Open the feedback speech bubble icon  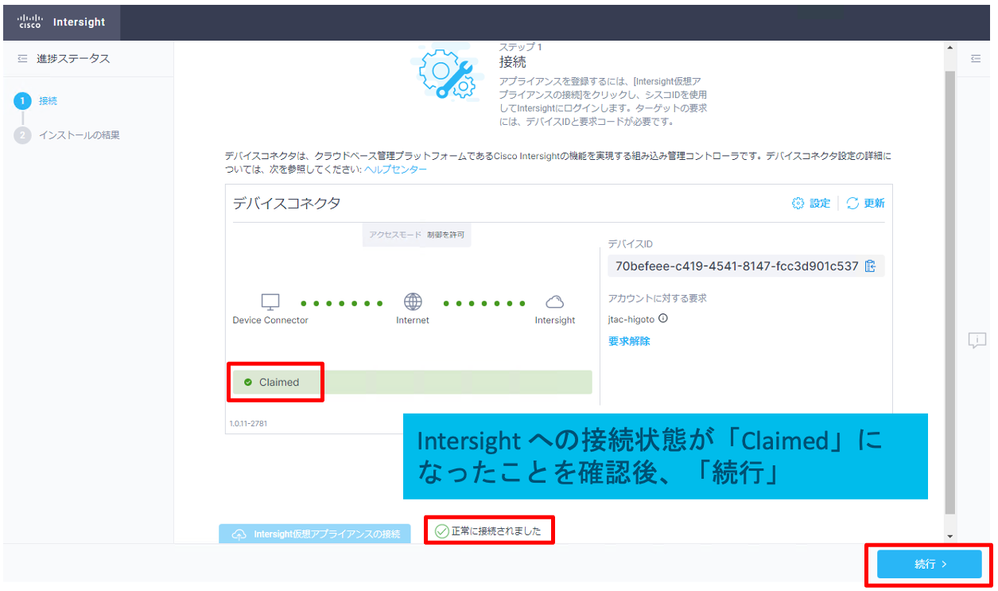(x=976, y=340)
